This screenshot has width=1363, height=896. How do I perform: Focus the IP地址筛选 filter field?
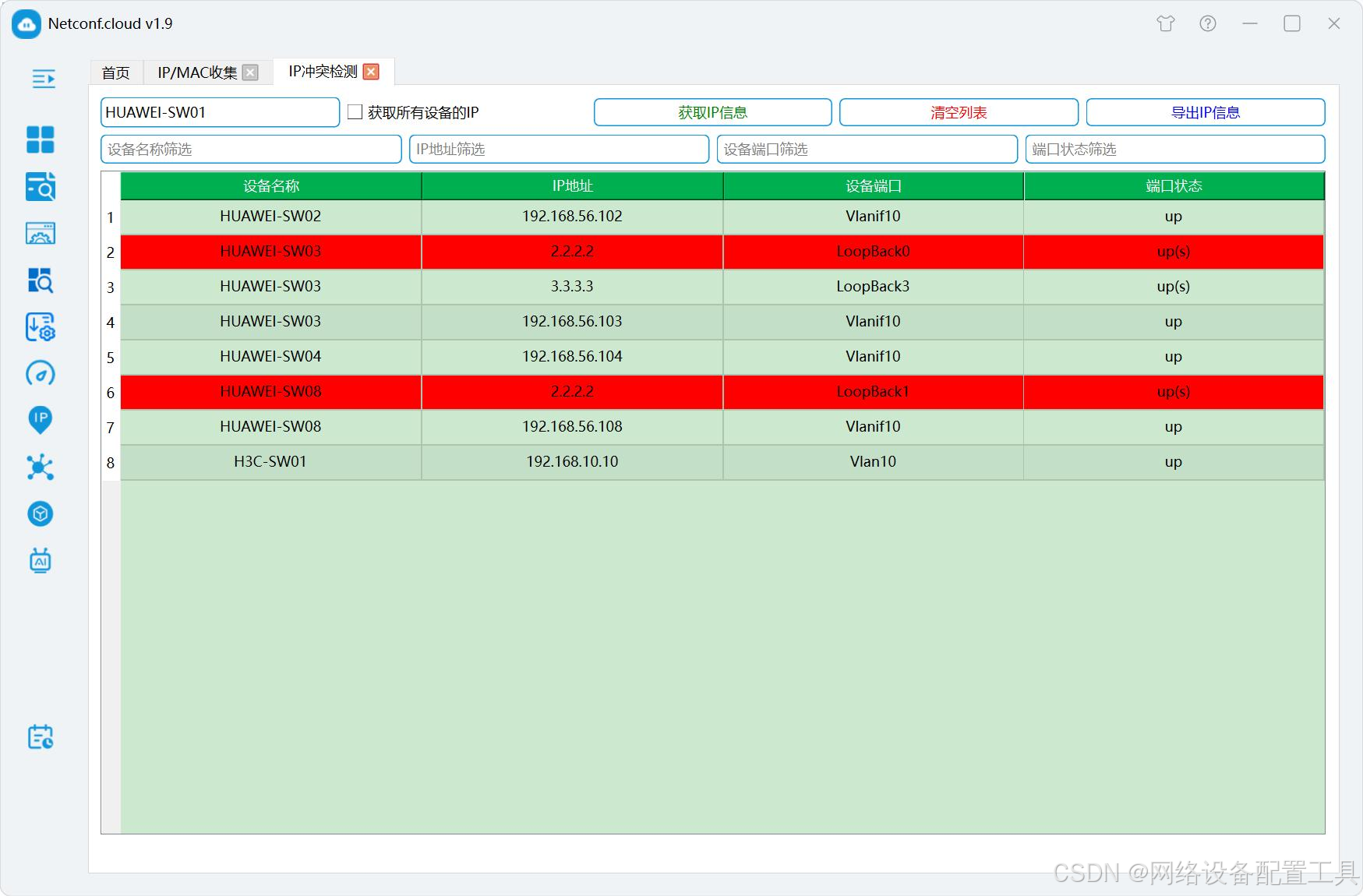click(560, 149)
